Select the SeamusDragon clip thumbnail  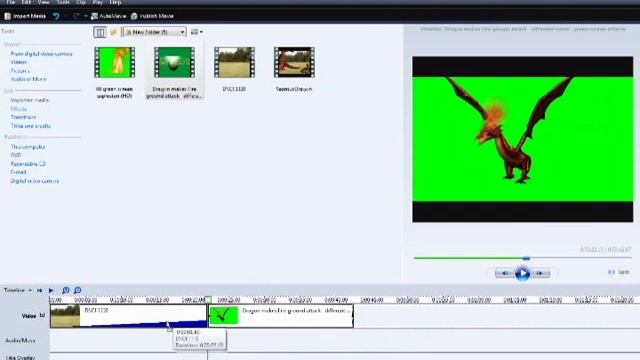294,62
